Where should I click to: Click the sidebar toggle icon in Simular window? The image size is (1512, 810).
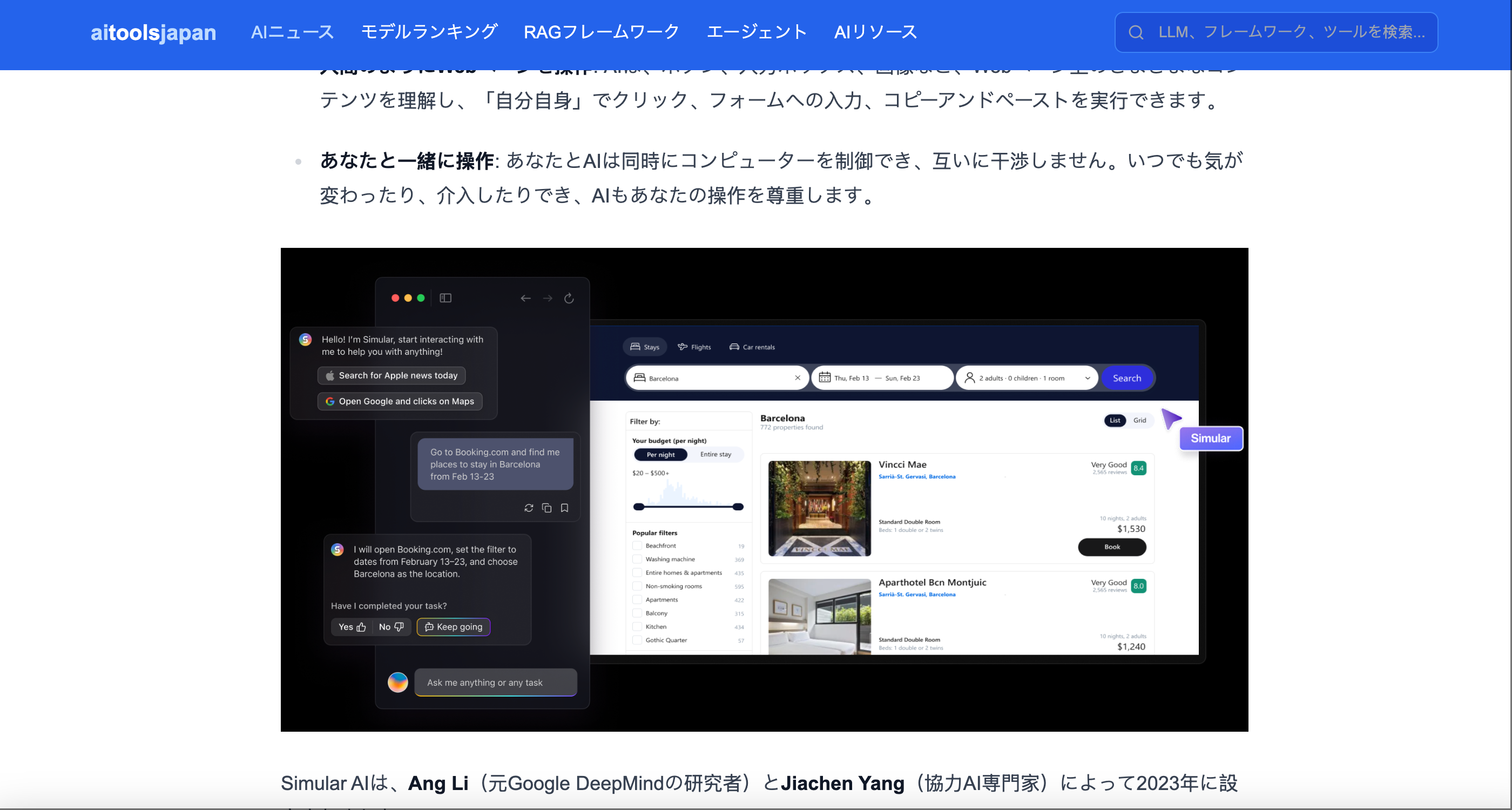(446, 298)
